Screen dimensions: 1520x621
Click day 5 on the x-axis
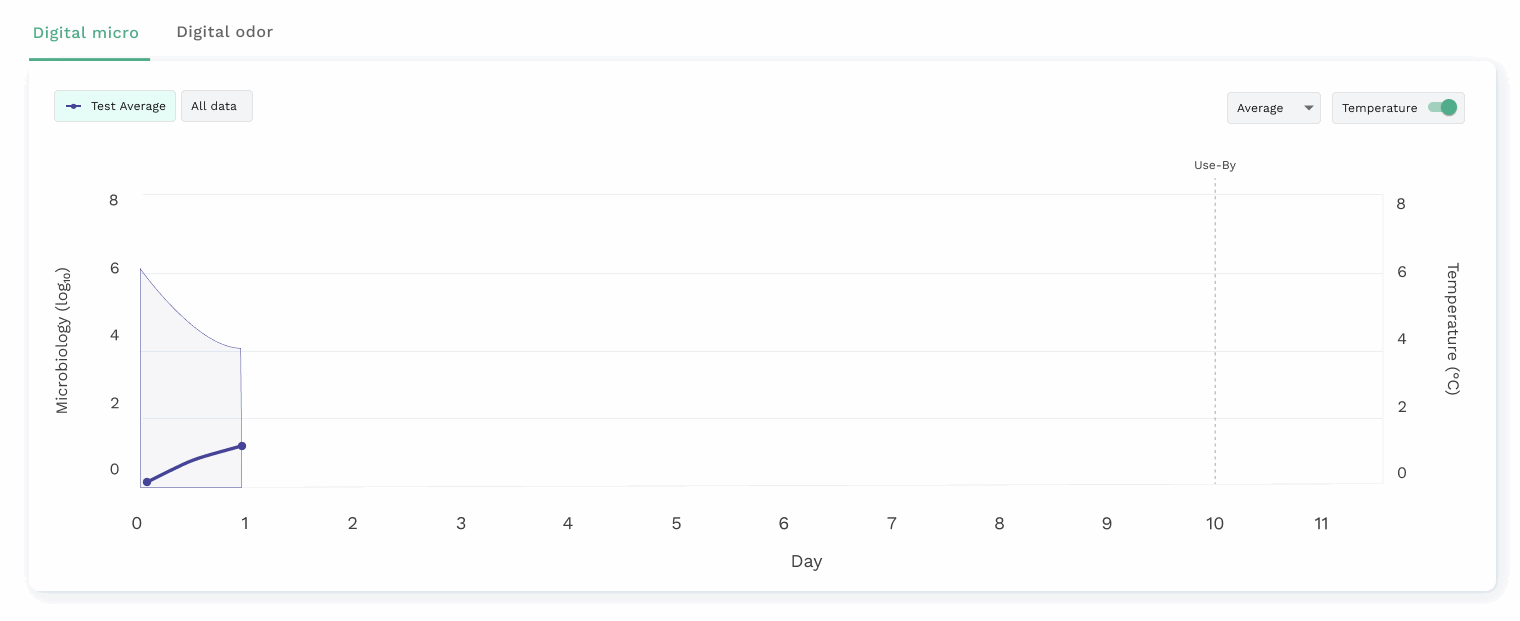pyautogui.click(x=676, y=523)
